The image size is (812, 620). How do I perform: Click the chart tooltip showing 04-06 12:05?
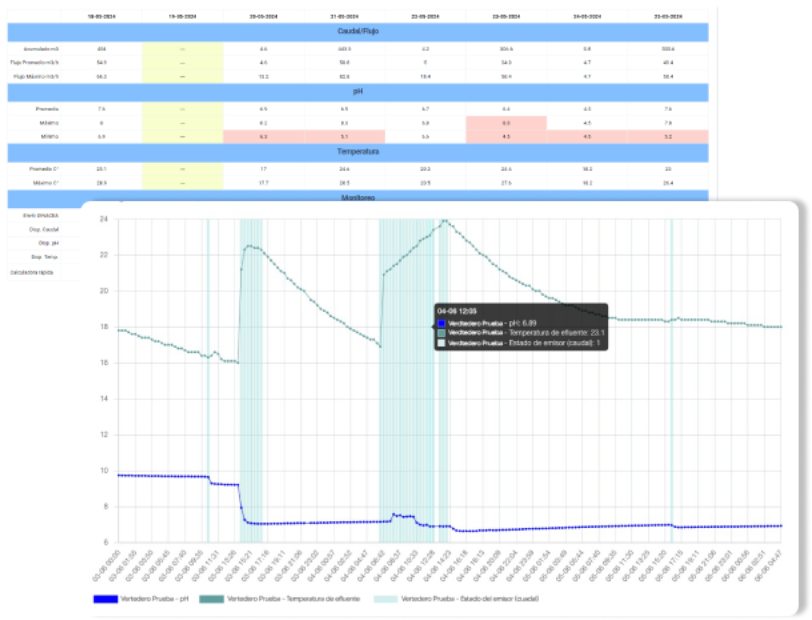pos(520,326)
